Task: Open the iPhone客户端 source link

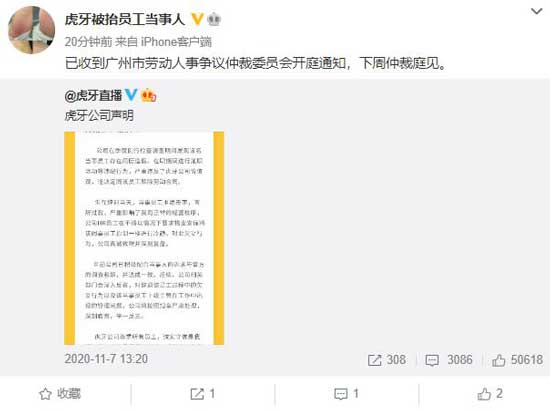Action: [x=176, y=42]
